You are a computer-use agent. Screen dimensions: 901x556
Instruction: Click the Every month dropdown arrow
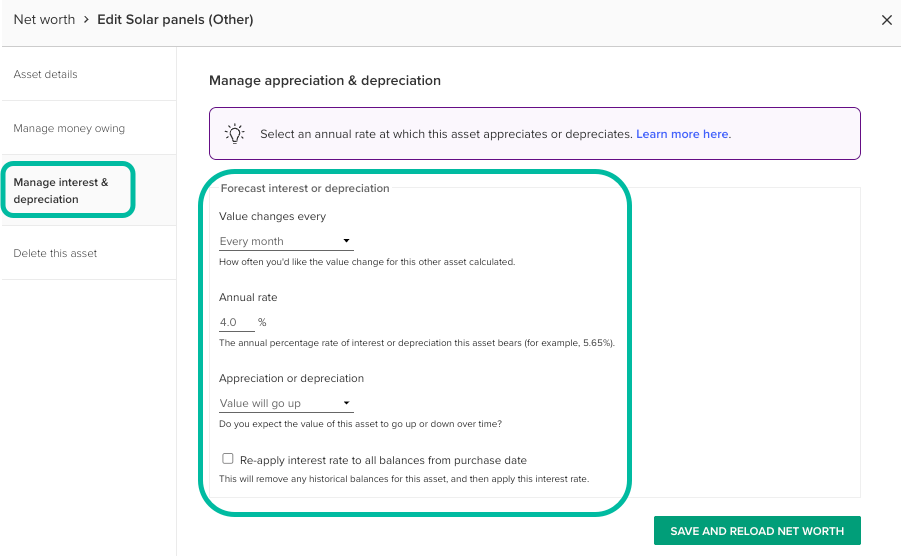tap(346, 241)
